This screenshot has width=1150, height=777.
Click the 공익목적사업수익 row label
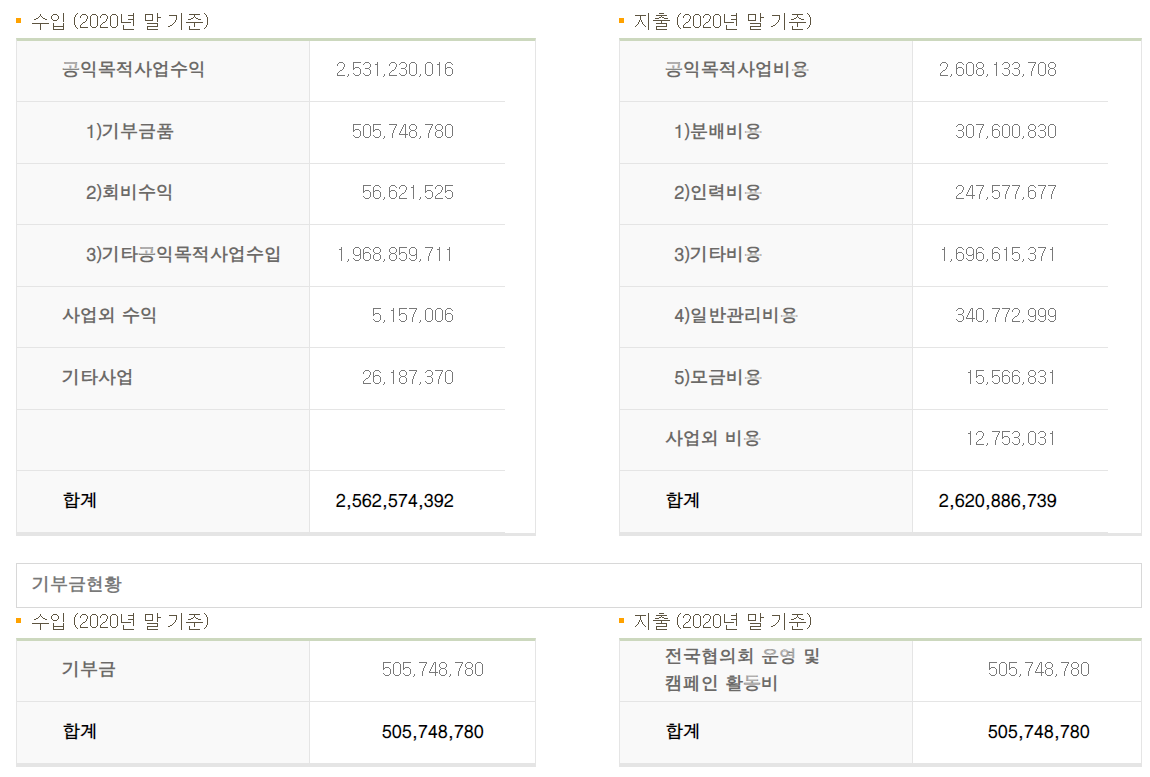coord(133,70)
